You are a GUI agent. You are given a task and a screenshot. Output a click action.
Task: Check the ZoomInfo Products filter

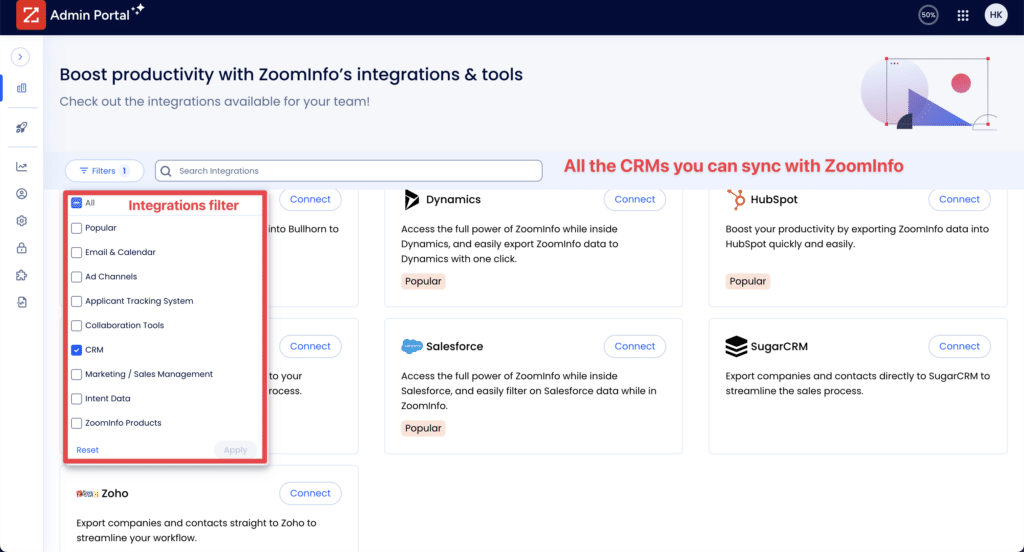click(76, 423)
